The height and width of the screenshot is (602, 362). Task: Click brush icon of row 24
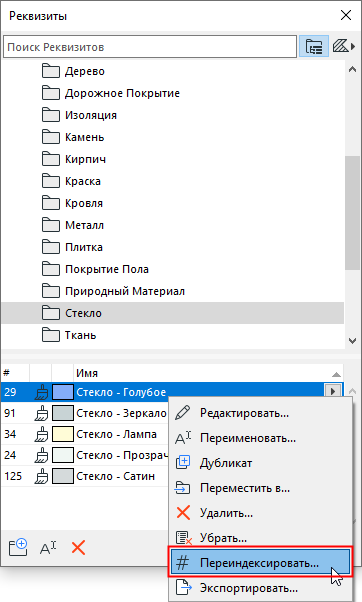coord(41,455)
